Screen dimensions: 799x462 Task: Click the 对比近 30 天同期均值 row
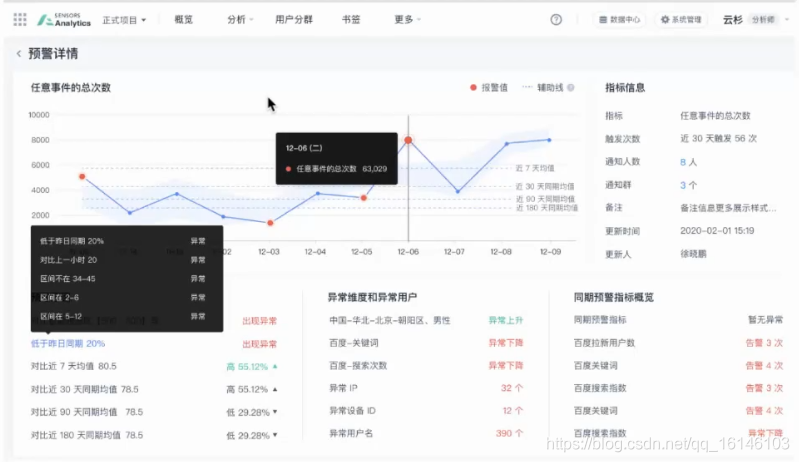click(x=154, y=389)
